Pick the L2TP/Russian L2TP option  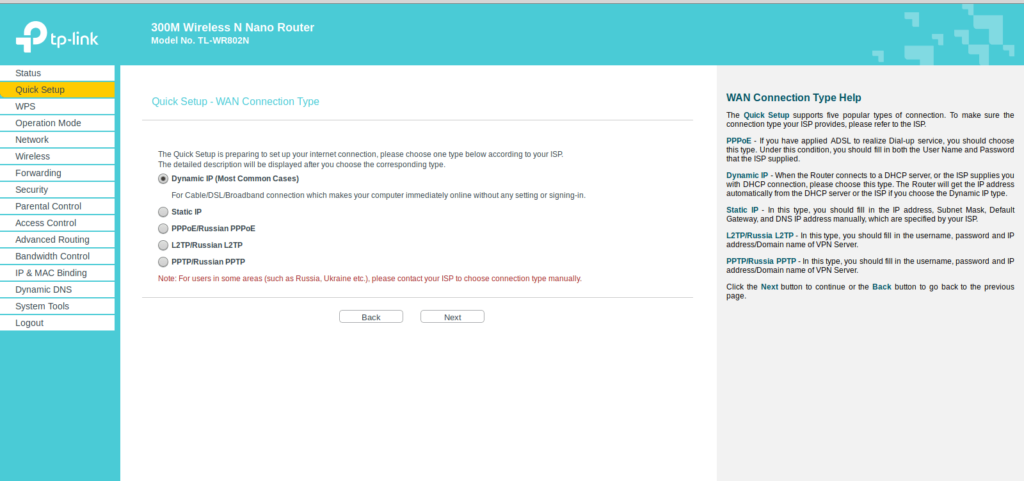coord(163,245)
